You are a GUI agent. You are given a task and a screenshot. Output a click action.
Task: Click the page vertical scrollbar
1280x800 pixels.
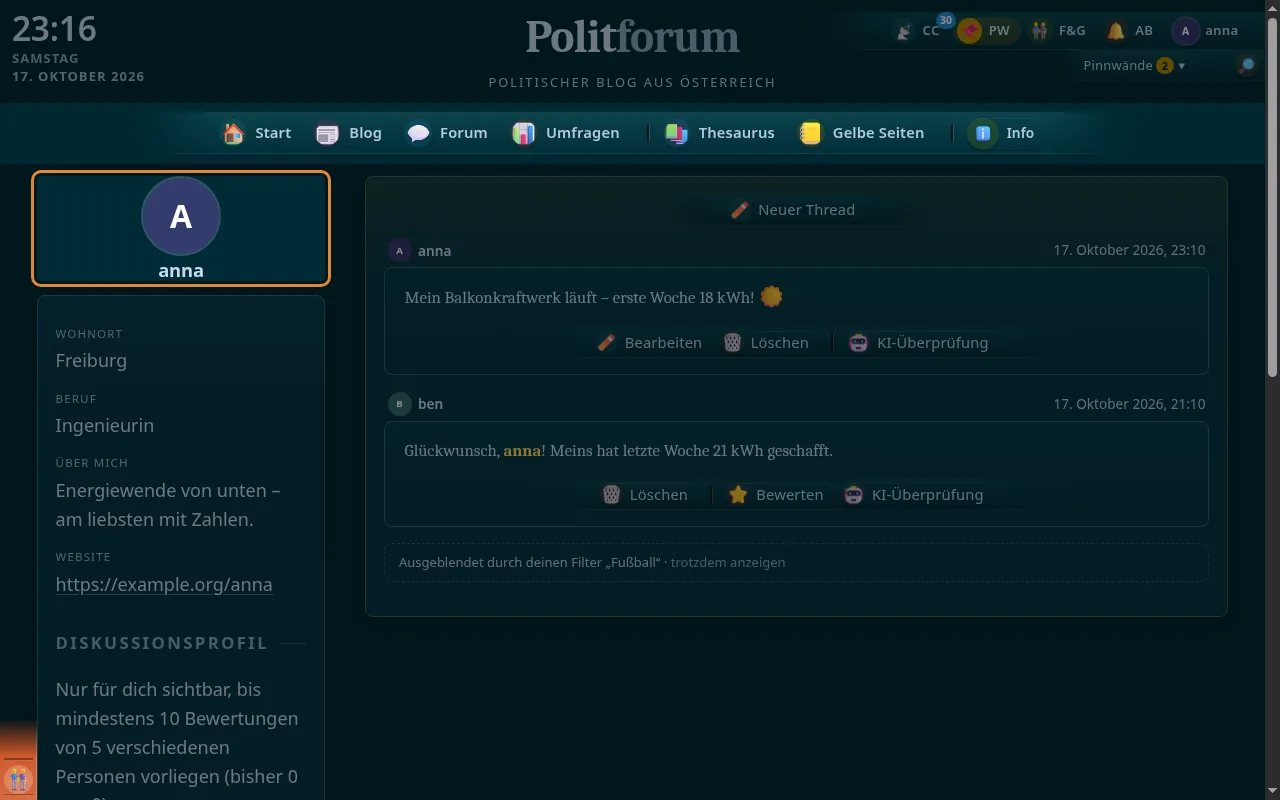click(1272, 200)
